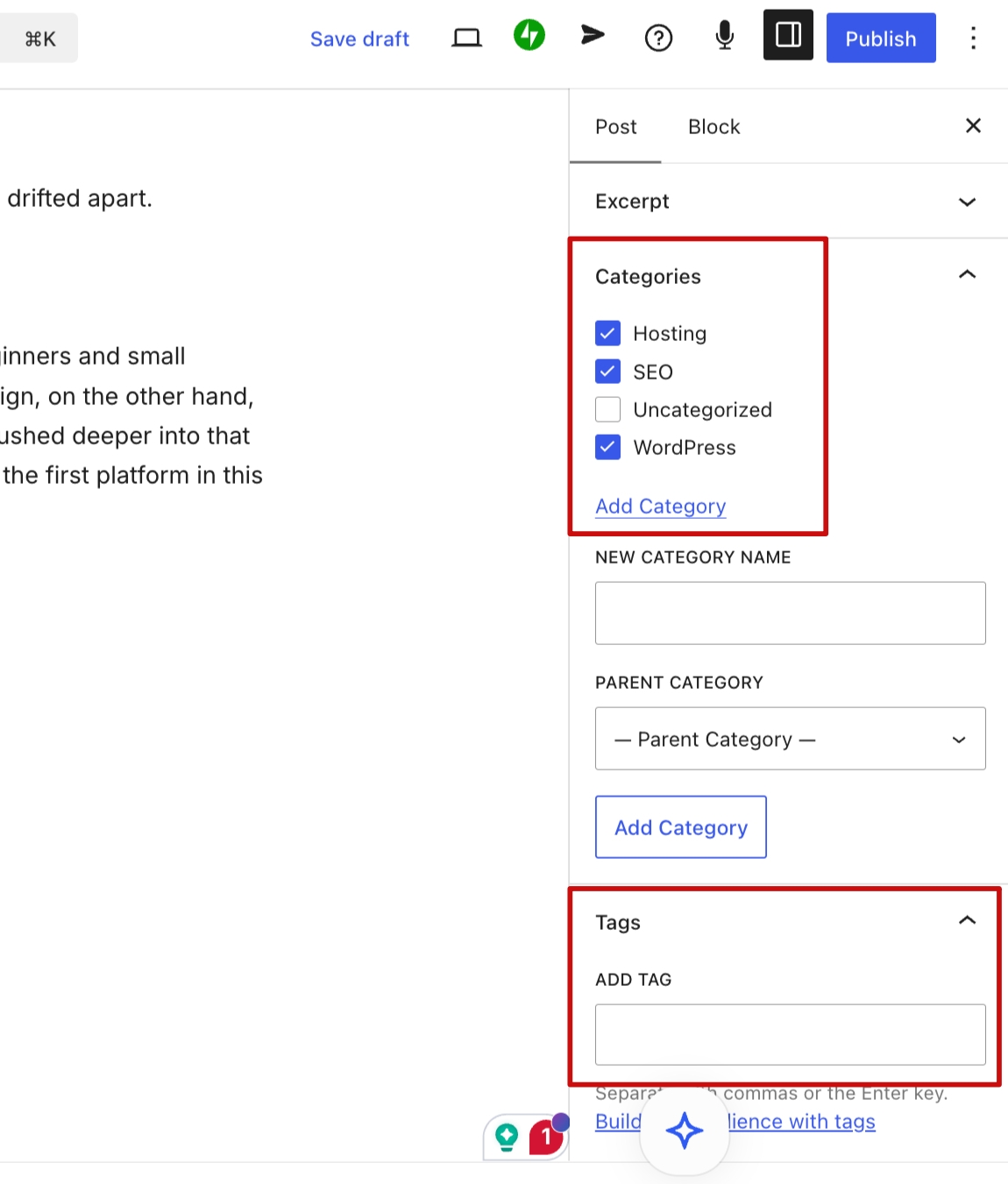Open the green Jetpack icon
The height and width of the screenshot is (1184, 1008).
[x=529, y=36]
